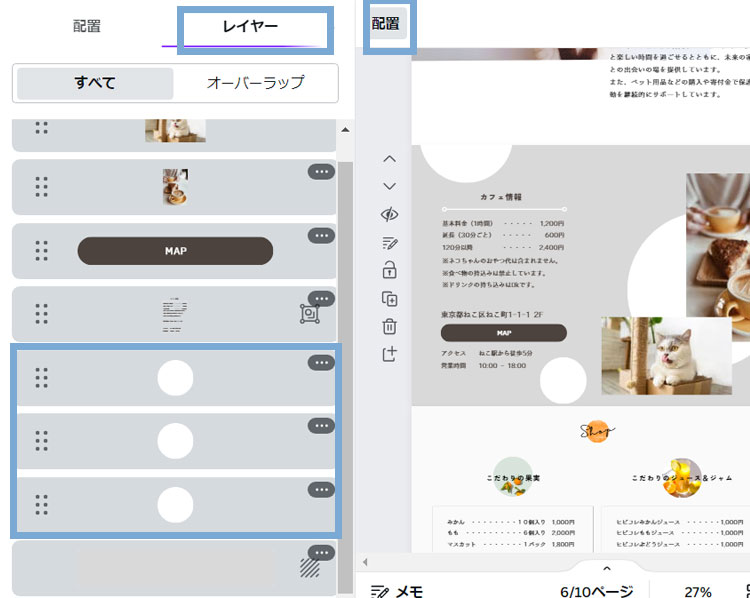This screenshot has height=598, width=750.
Task: Click the layer list scrollbar up arrow
Action: click(x=345, y=130)
